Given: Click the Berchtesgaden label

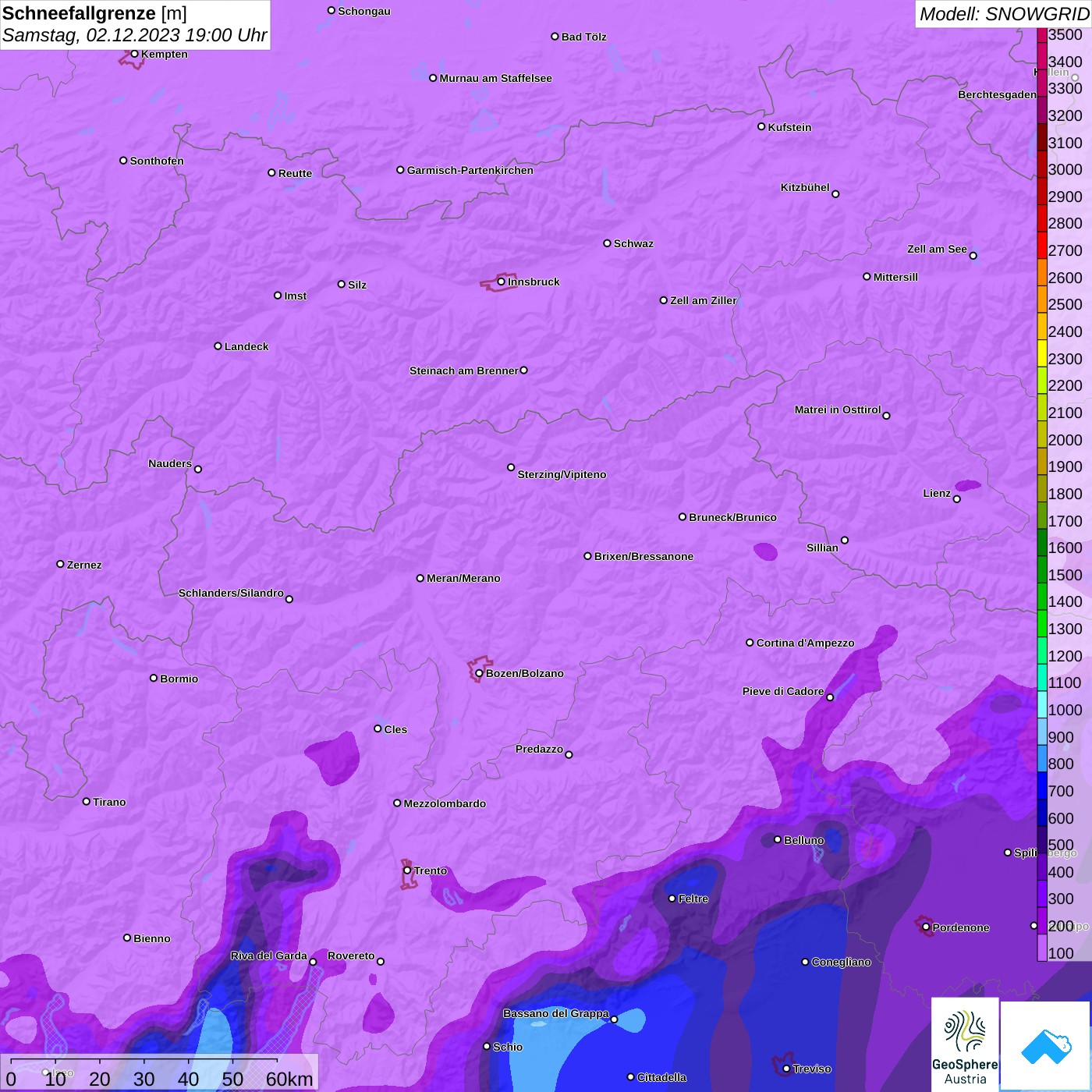Looking at the screenshot, I should pyautogui.click(x=998, y=94).
